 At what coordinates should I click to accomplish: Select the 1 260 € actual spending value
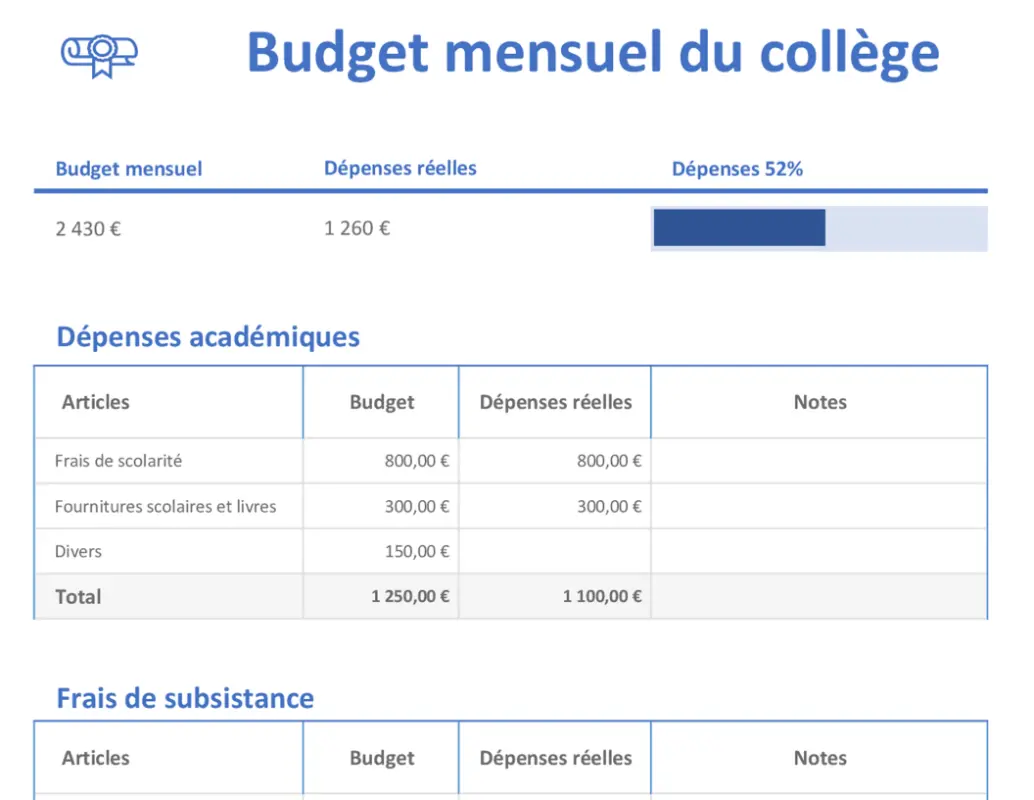[357, 228]
